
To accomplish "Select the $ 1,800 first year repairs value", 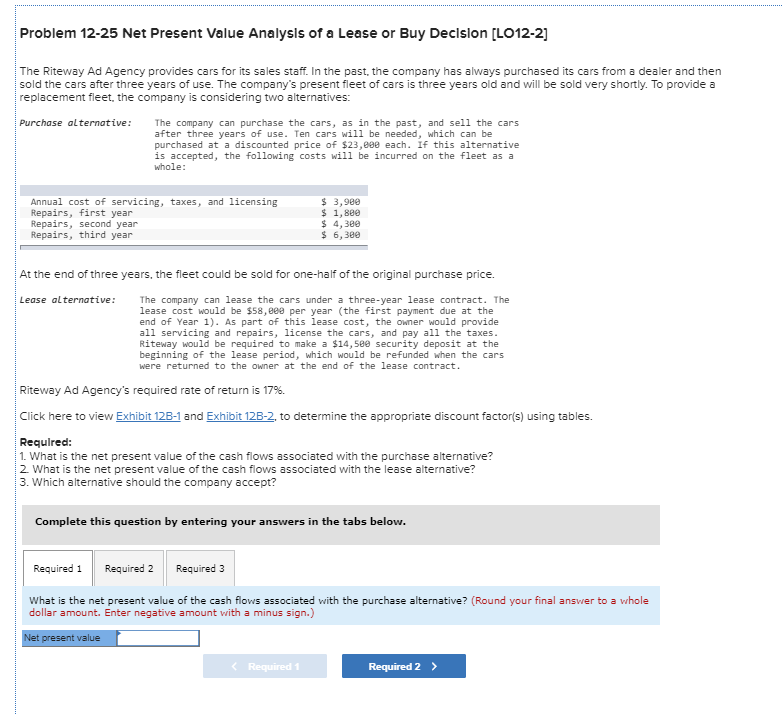I will [341, 213].
